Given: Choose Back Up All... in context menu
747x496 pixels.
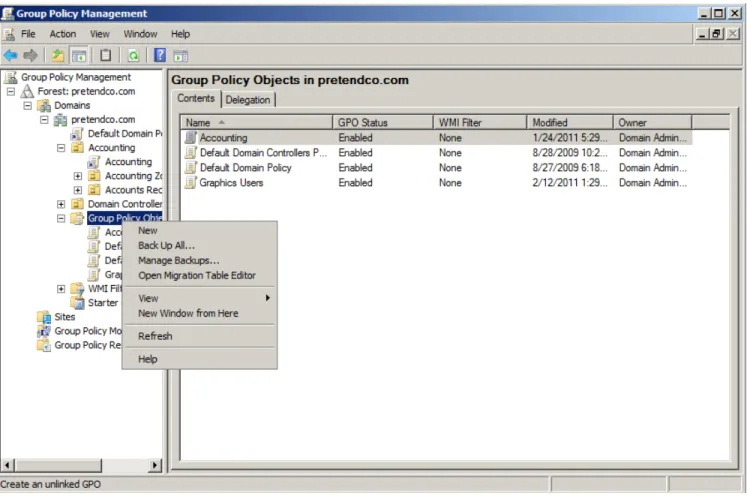Looking at the screenshot, I should [200, 245].
